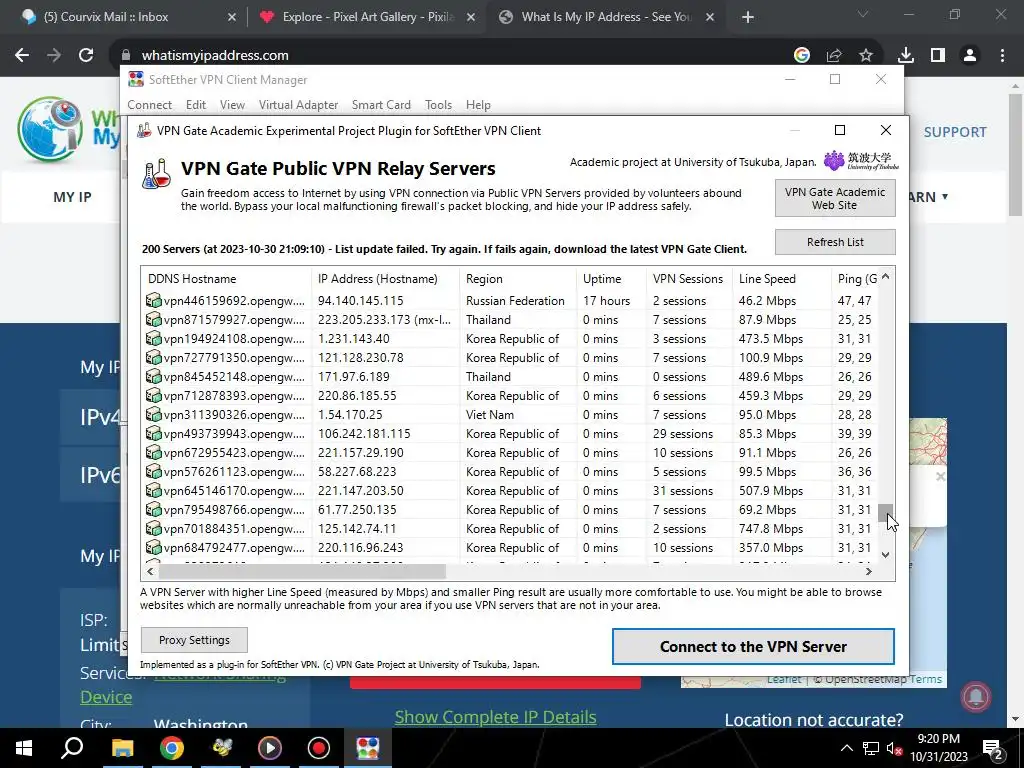Select server icon for vpn446159692.opengw
The width and height of the screenshot is (1024, 768).
pyautogui.click(x=153, y=300)
